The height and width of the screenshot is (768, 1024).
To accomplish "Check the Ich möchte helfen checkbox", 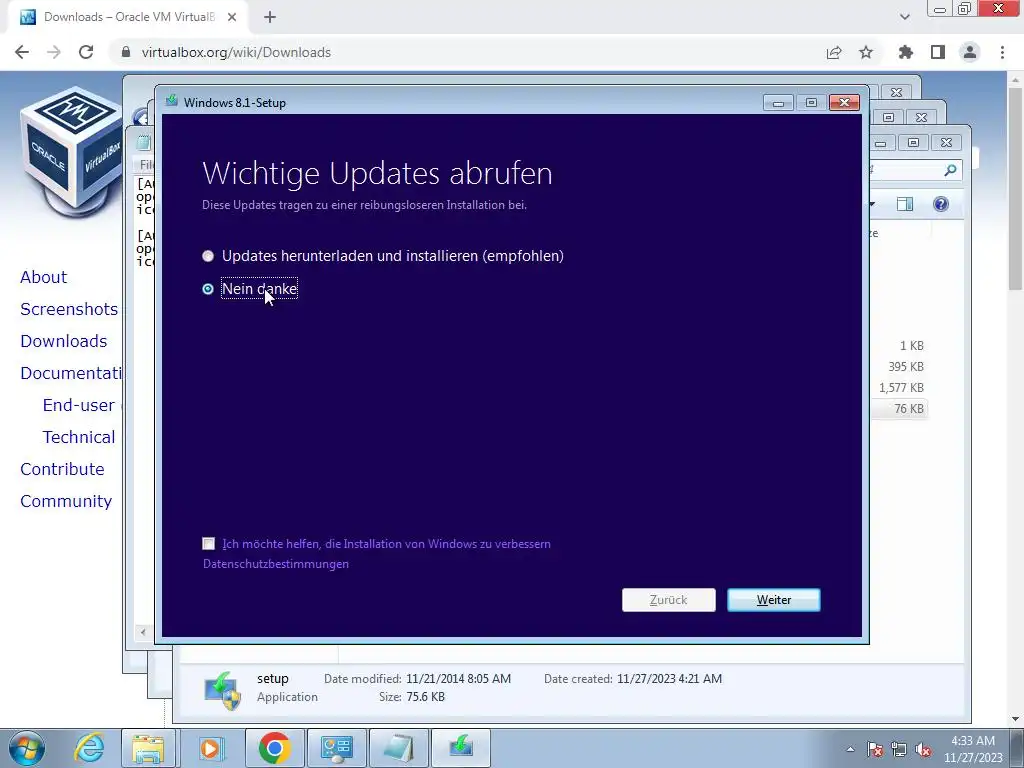I will click(x=208, y=543).
